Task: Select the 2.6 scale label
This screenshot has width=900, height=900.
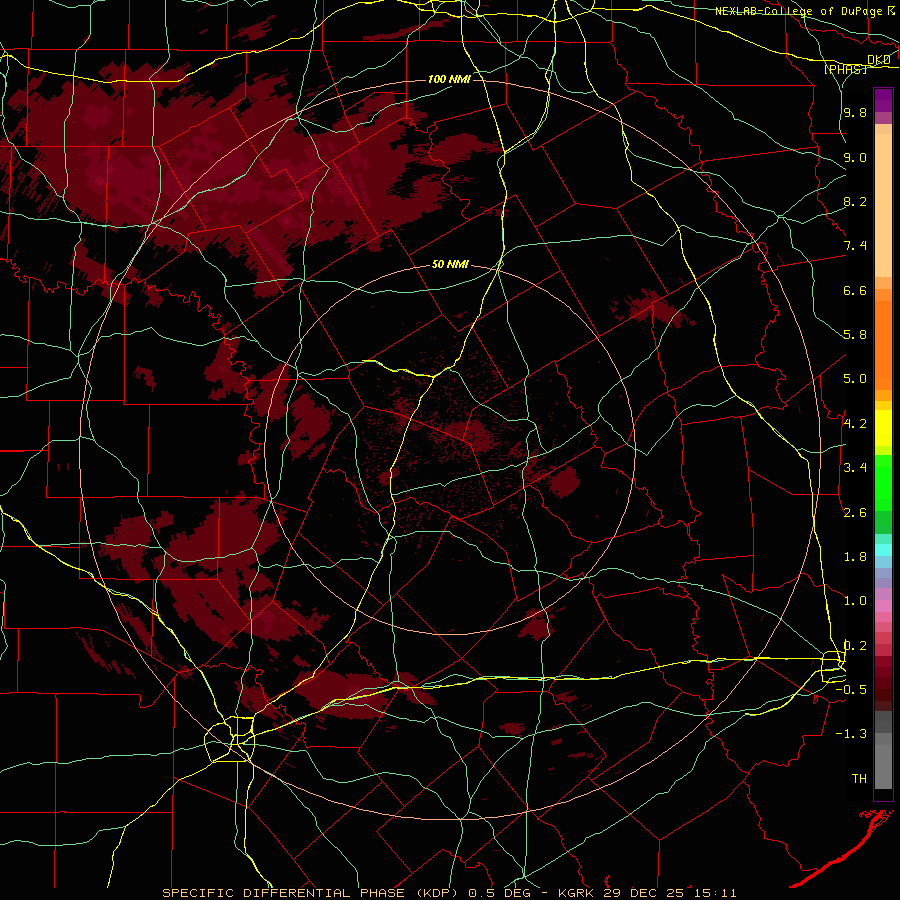Action: tap(855, 513)
